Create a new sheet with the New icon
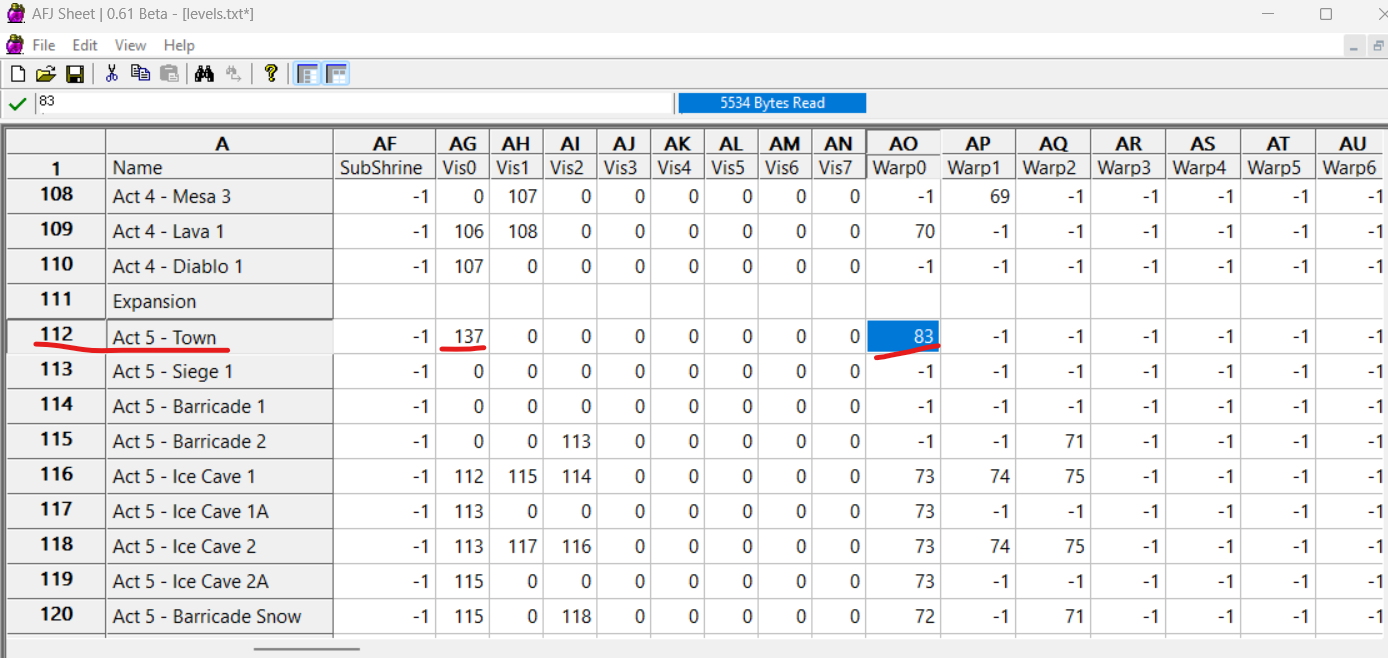 tap(18, 74)
